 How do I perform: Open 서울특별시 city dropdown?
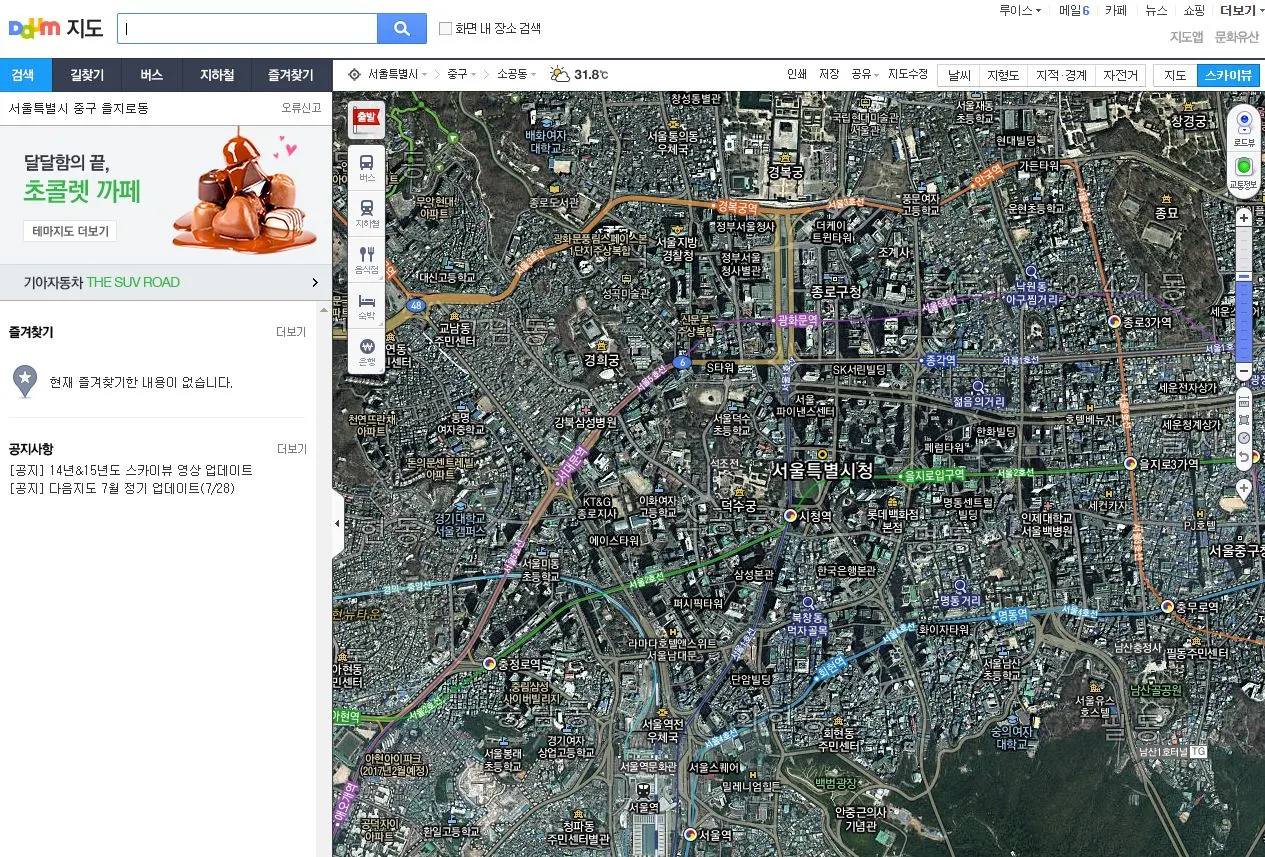pyautogui.click(x=397, y=74)
